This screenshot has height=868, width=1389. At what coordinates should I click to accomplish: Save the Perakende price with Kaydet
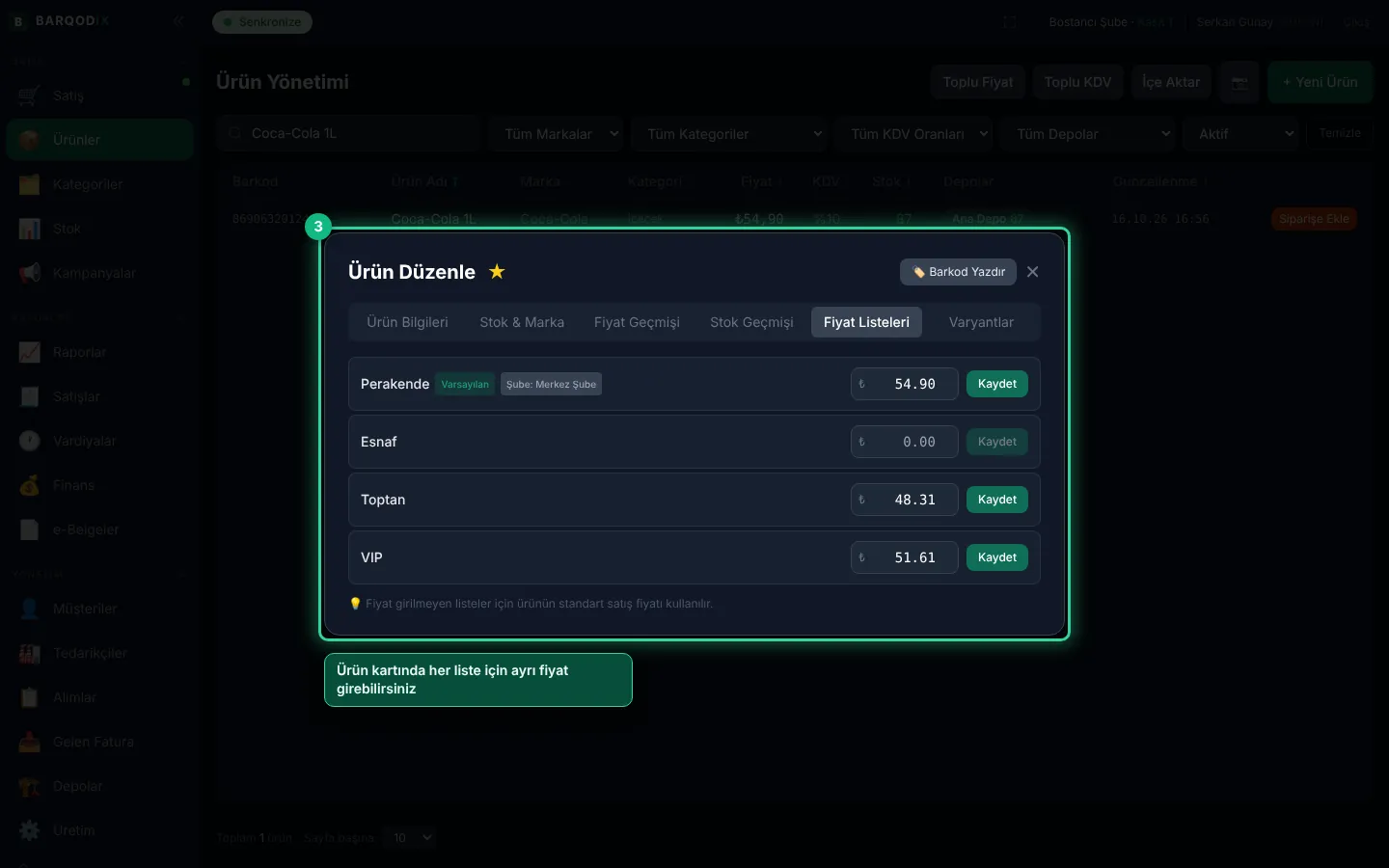click(997, 384)
